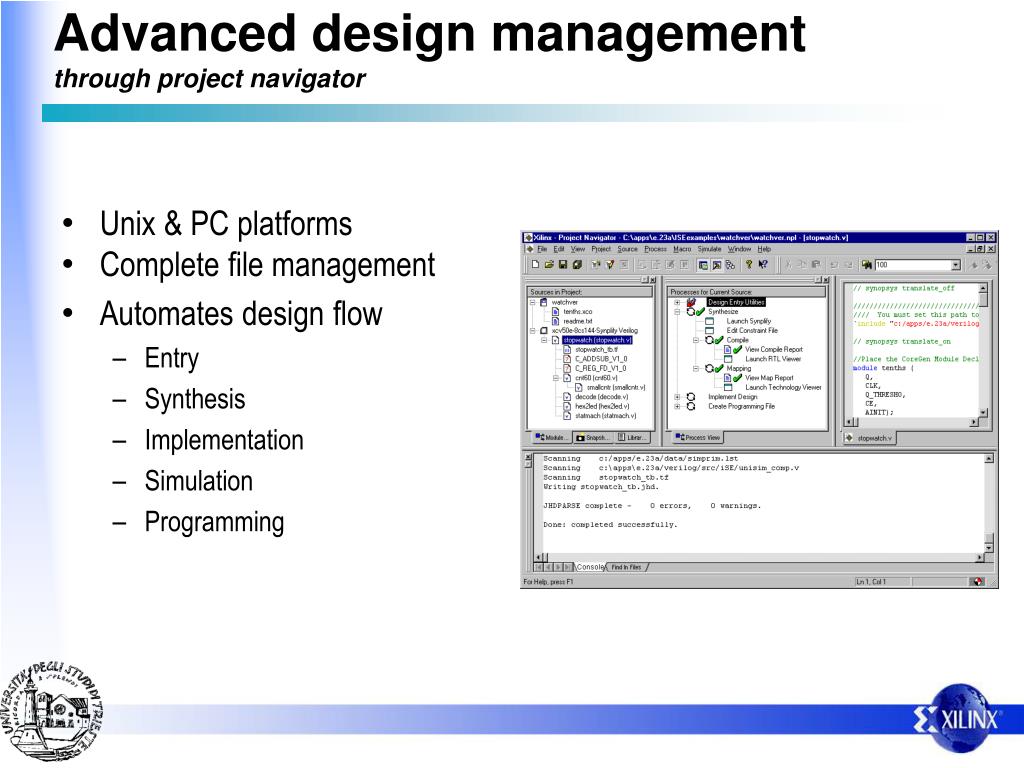Click the Launch RTL Viewer window icon
Image resolution: width=1024 pixels, height=768 pixels.
tap(728, 359)
